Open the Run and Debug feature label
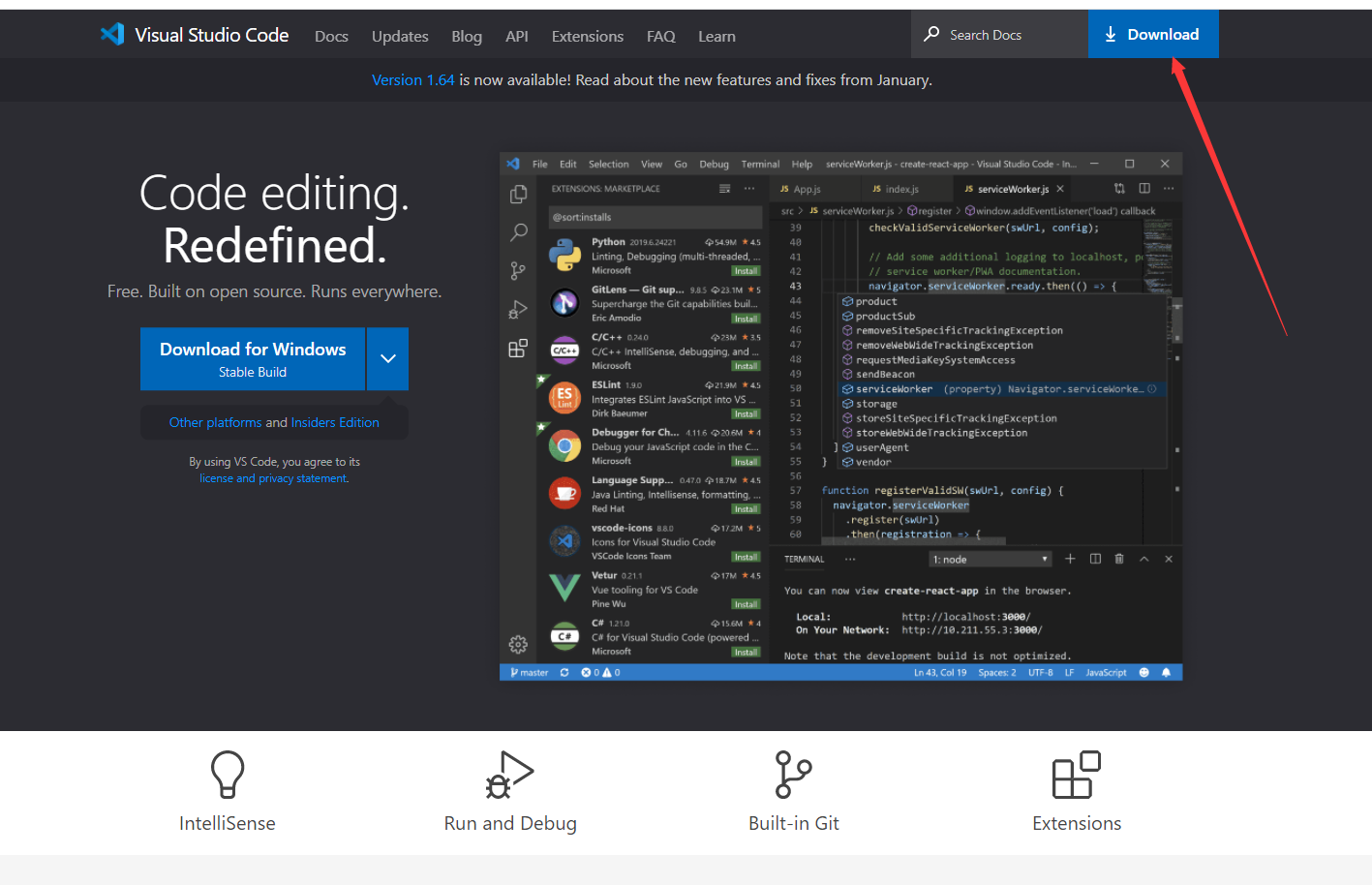Image resolution: width=1372 pixels, height=885 pixels. click(510, 823)
